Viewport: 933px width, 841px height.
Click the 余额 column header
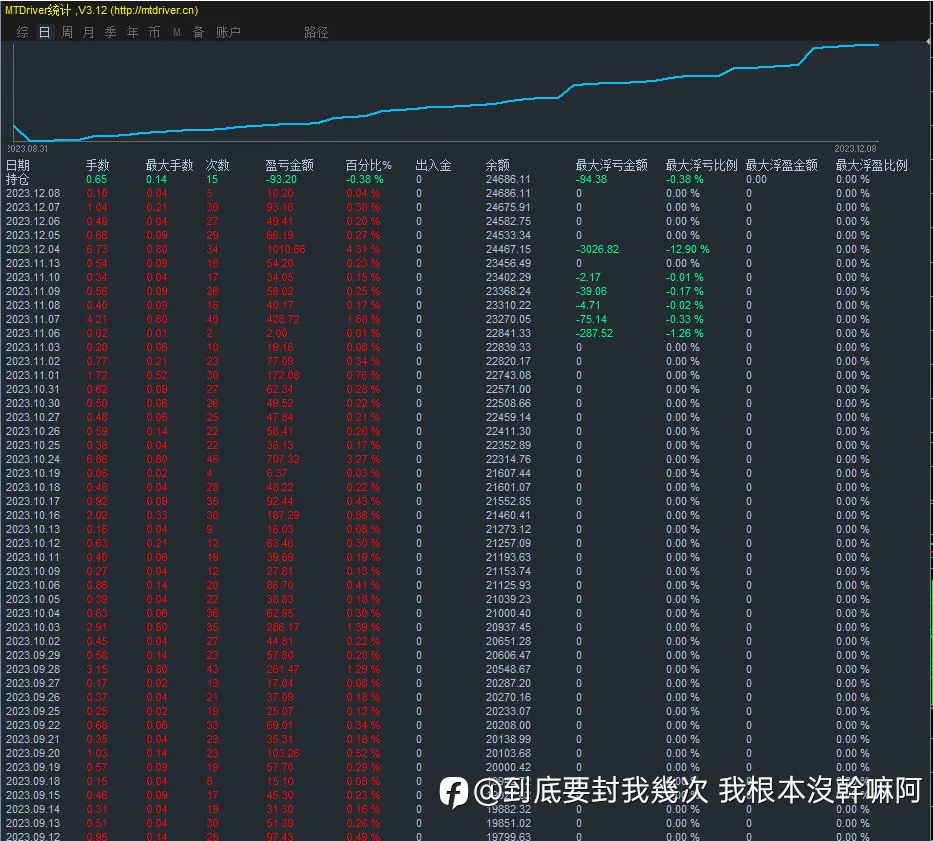[x=497, y=165]
